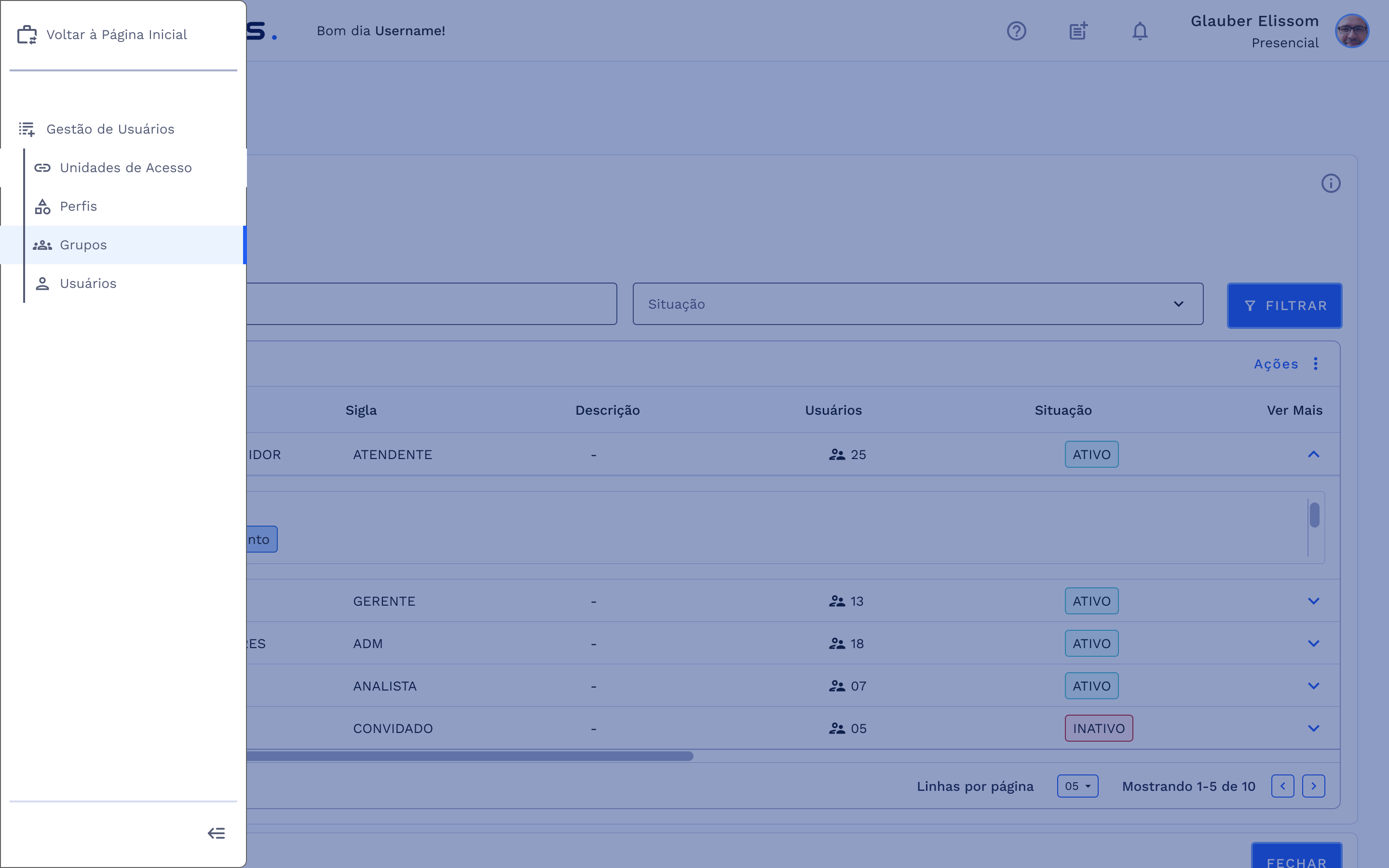Screen dimensions: 1389x868
Task: Select Perfis in the sidebar
Action: pos(79,206)
